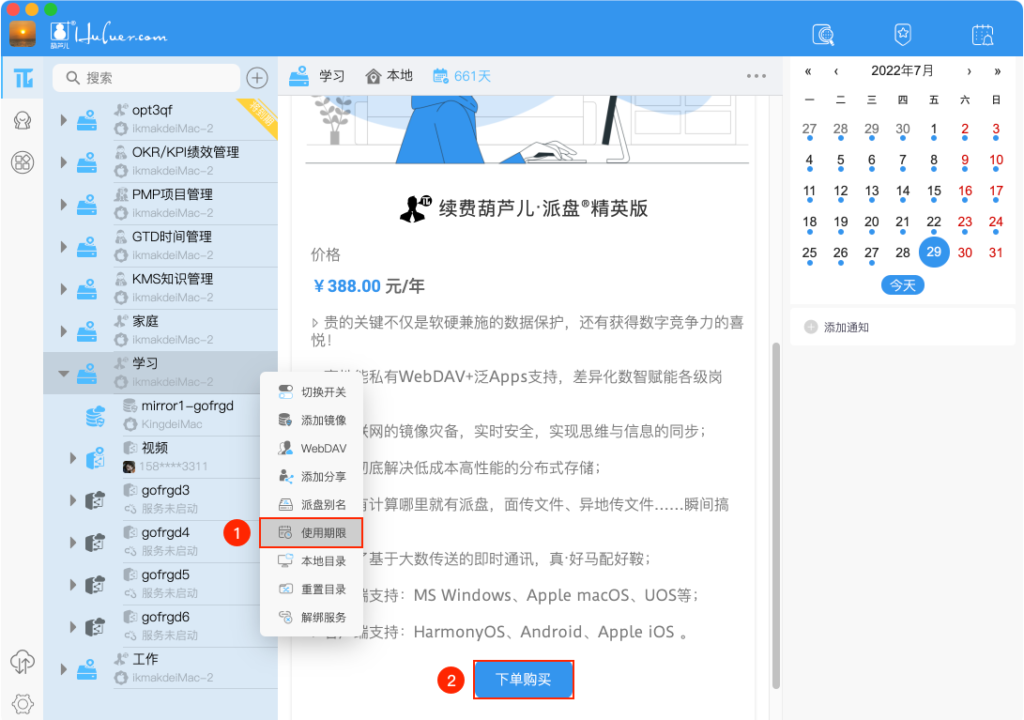
Task: Expand the gofrgd4 item
Action: coord(73,542)
